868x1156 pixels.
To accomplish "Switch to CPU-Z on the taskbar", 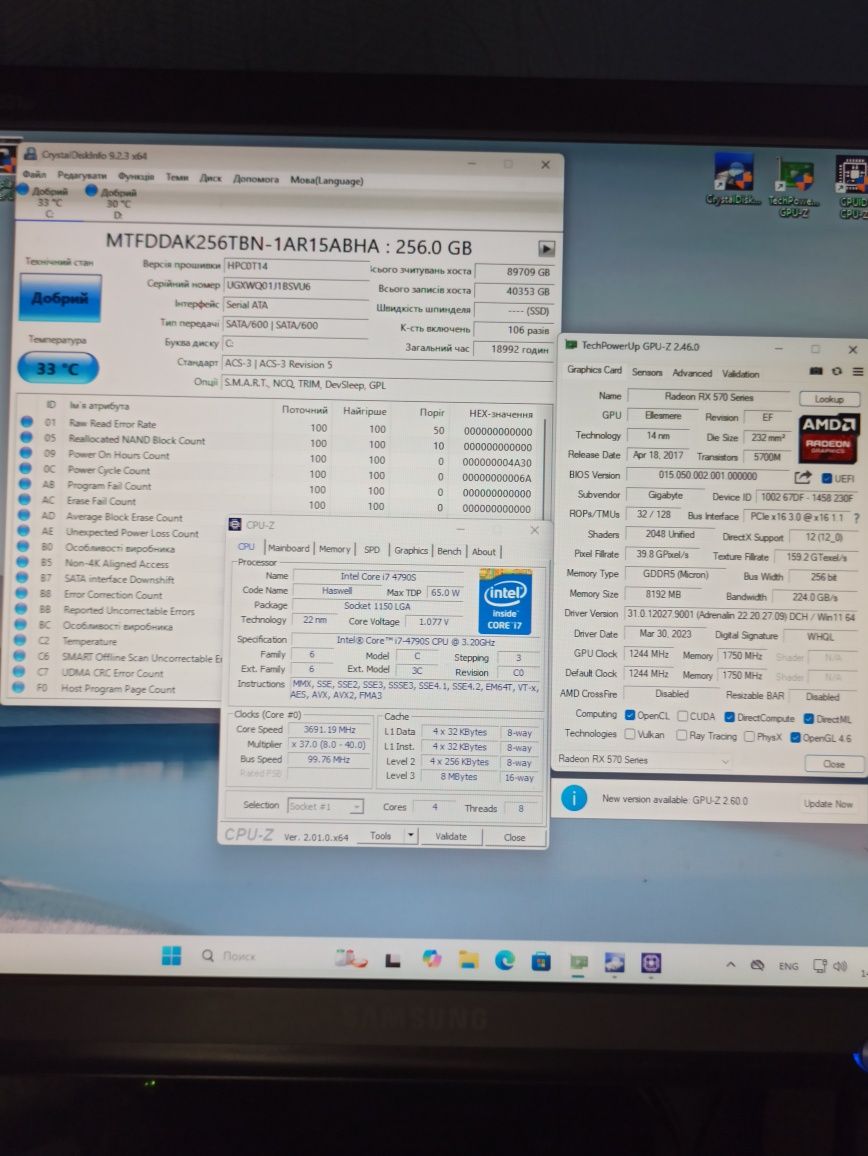I will click(x=650, y=963).
